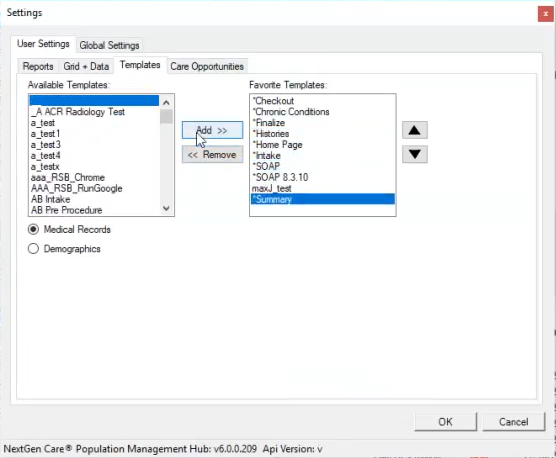Move selected favorite template up

click(x=415, y=130)
